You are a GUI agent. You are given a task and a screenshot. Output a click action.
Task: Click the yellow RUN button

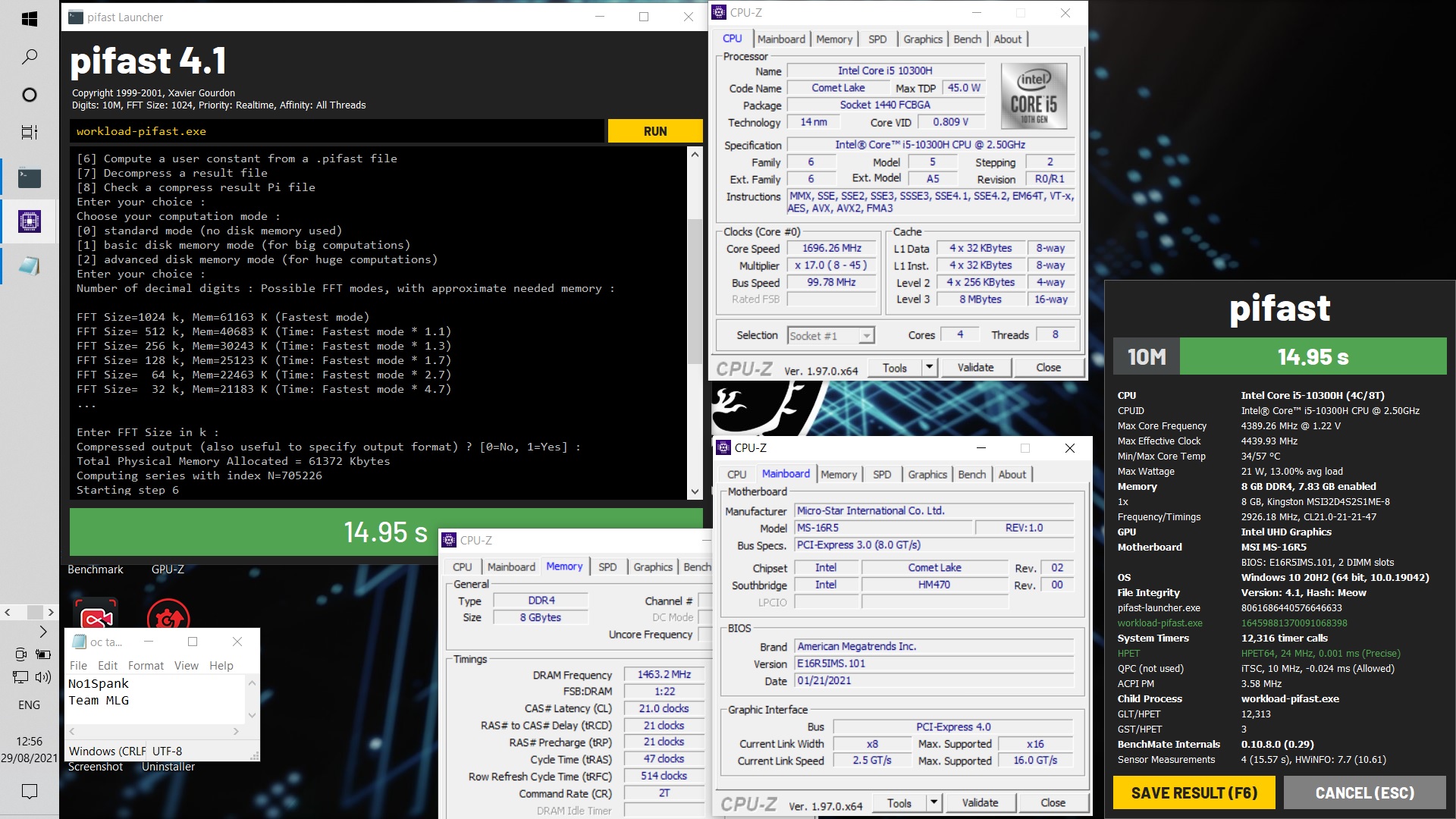[655, 131]
